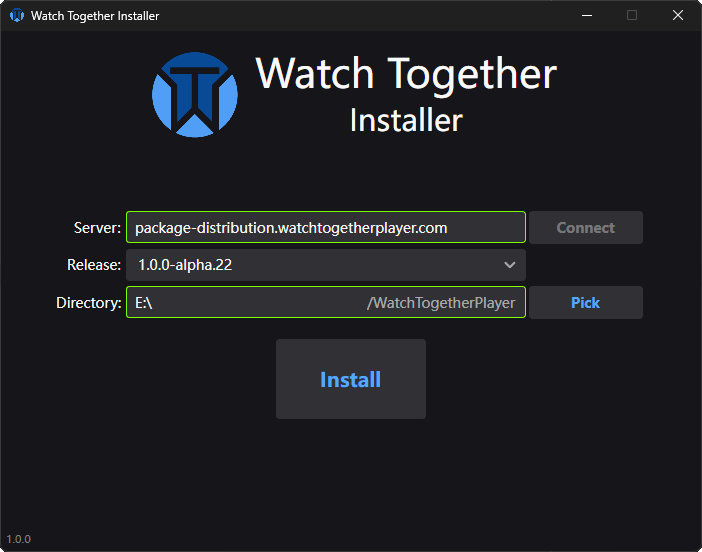Click the version text 1.0.0 in the corner
The height and width of the screenshot is (552, 702).
18,539
